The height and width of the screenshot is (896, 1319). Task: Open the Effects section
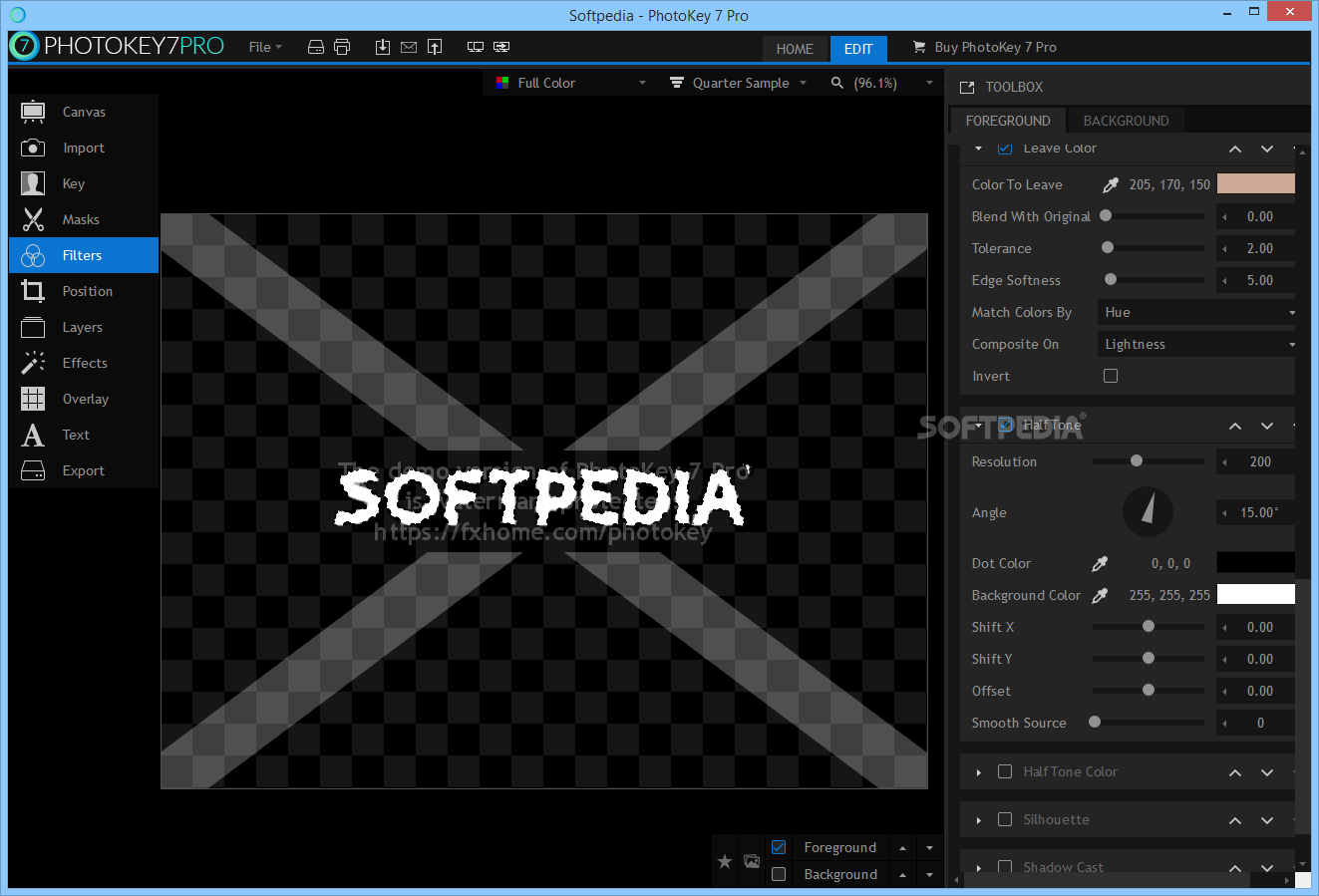(84, 363)
